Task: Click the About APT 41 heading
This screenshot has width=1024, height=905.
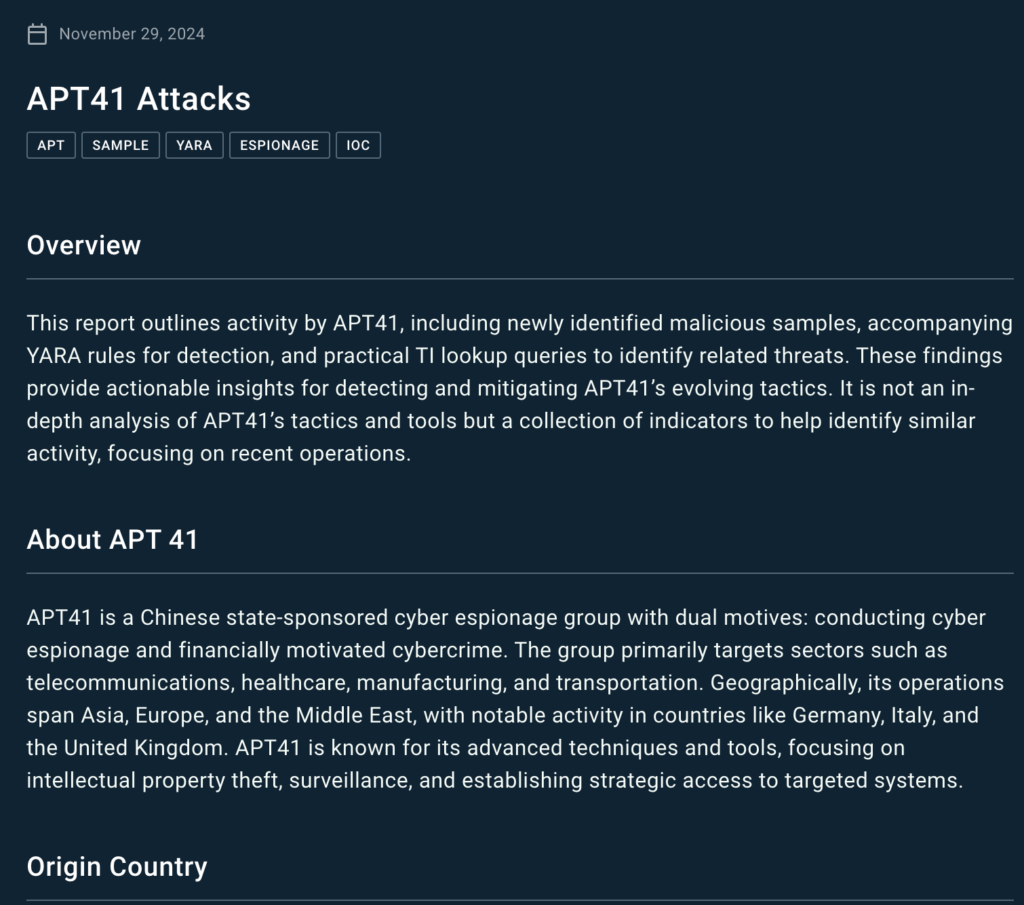Action: pos(113,539)
